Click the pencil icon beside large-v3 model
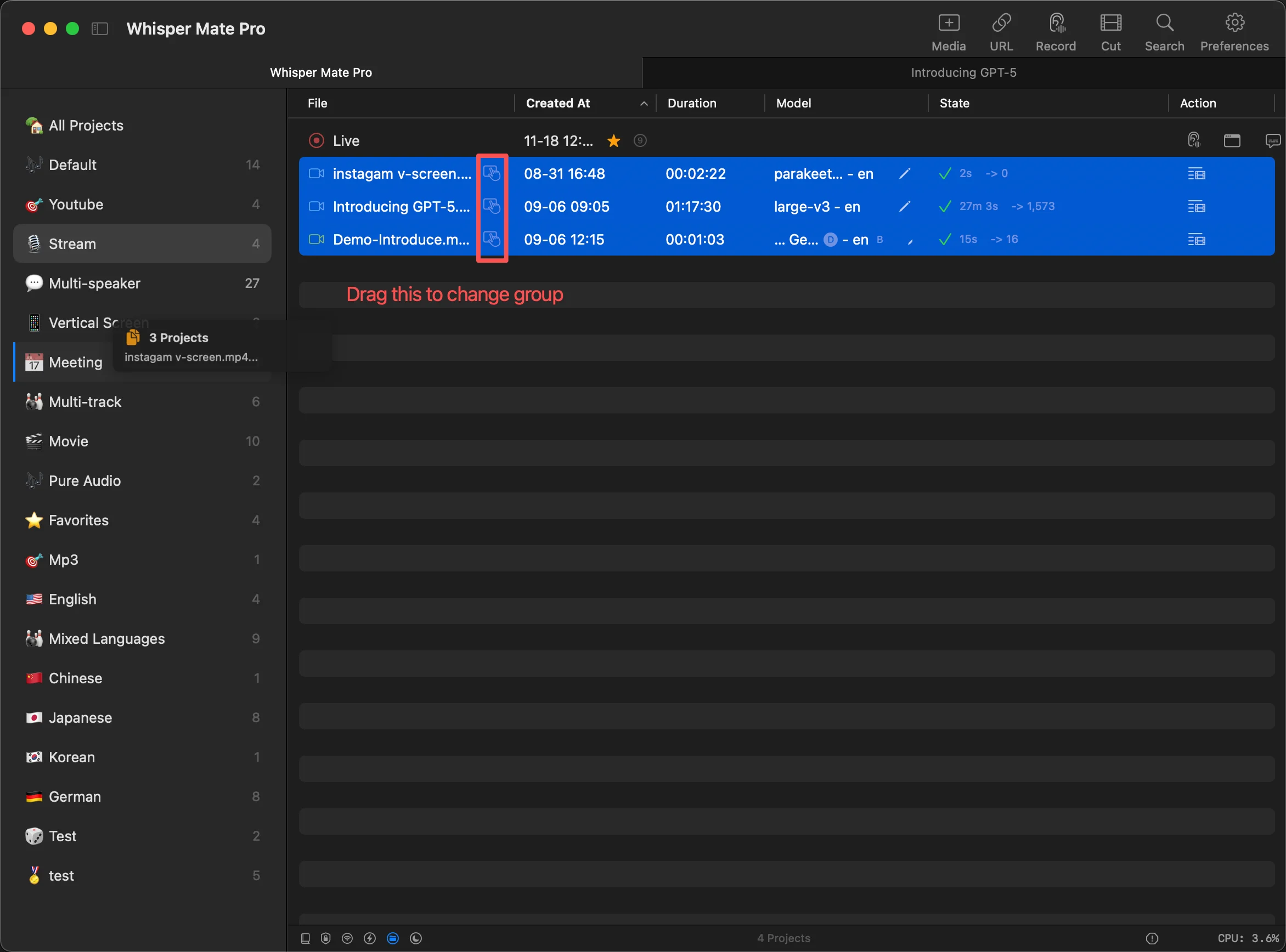The width and height of the screenshot is (1286, 952). [904, 206]
